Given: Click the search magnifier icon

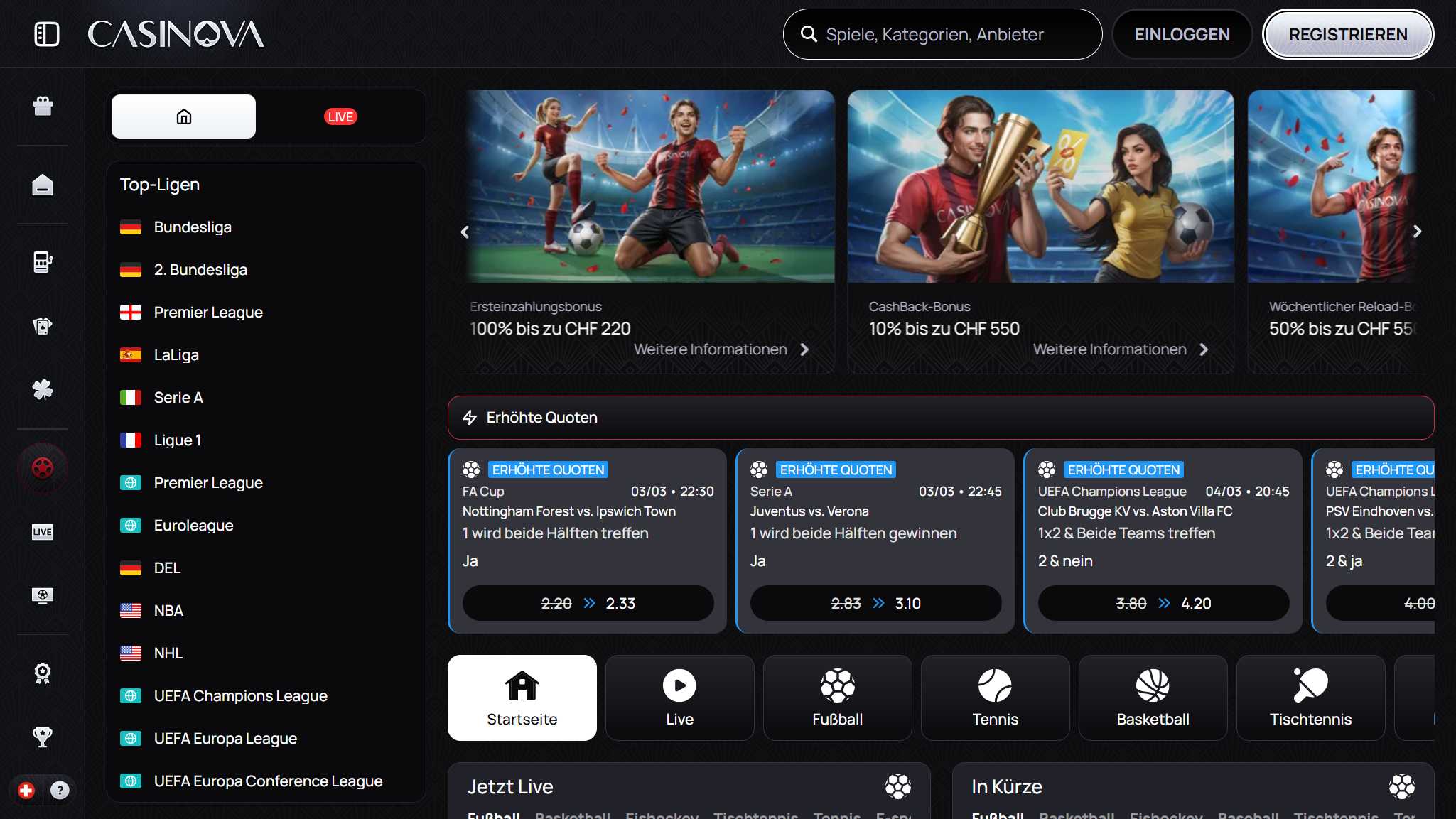Looking at the screenshot, I should click(809, 34).
